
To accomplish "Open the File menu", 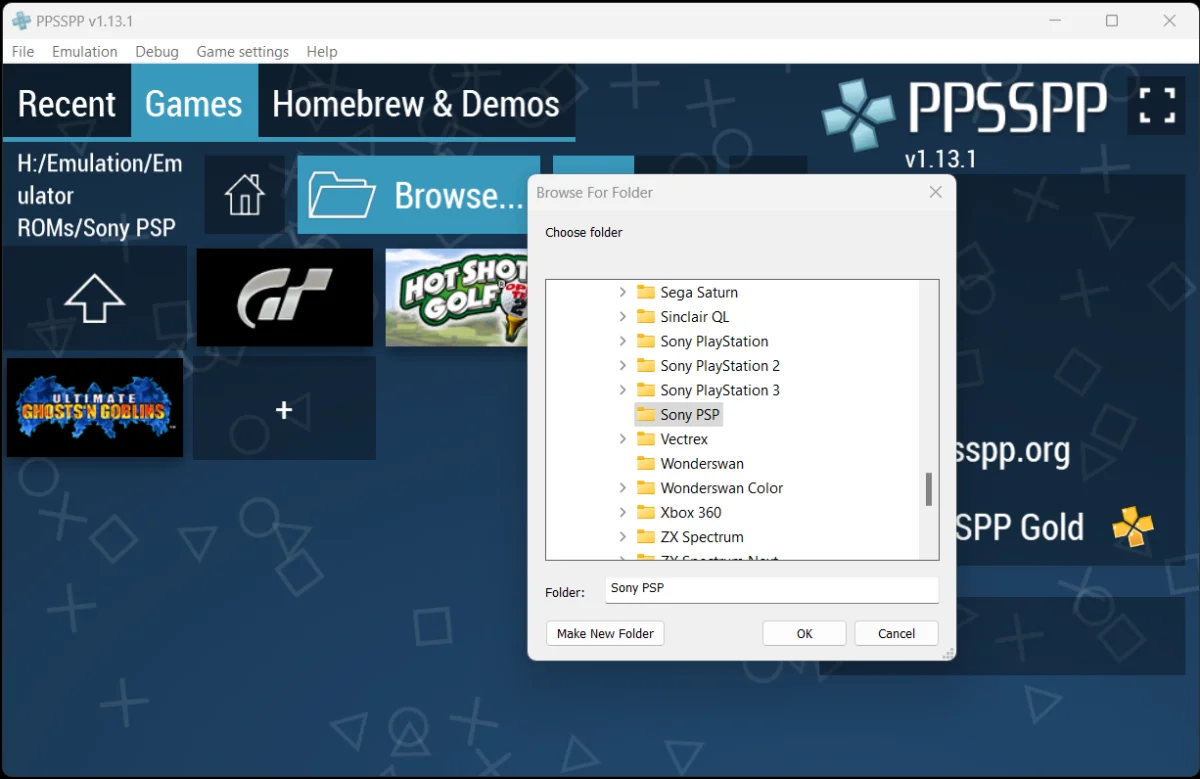I will point(22,51).
